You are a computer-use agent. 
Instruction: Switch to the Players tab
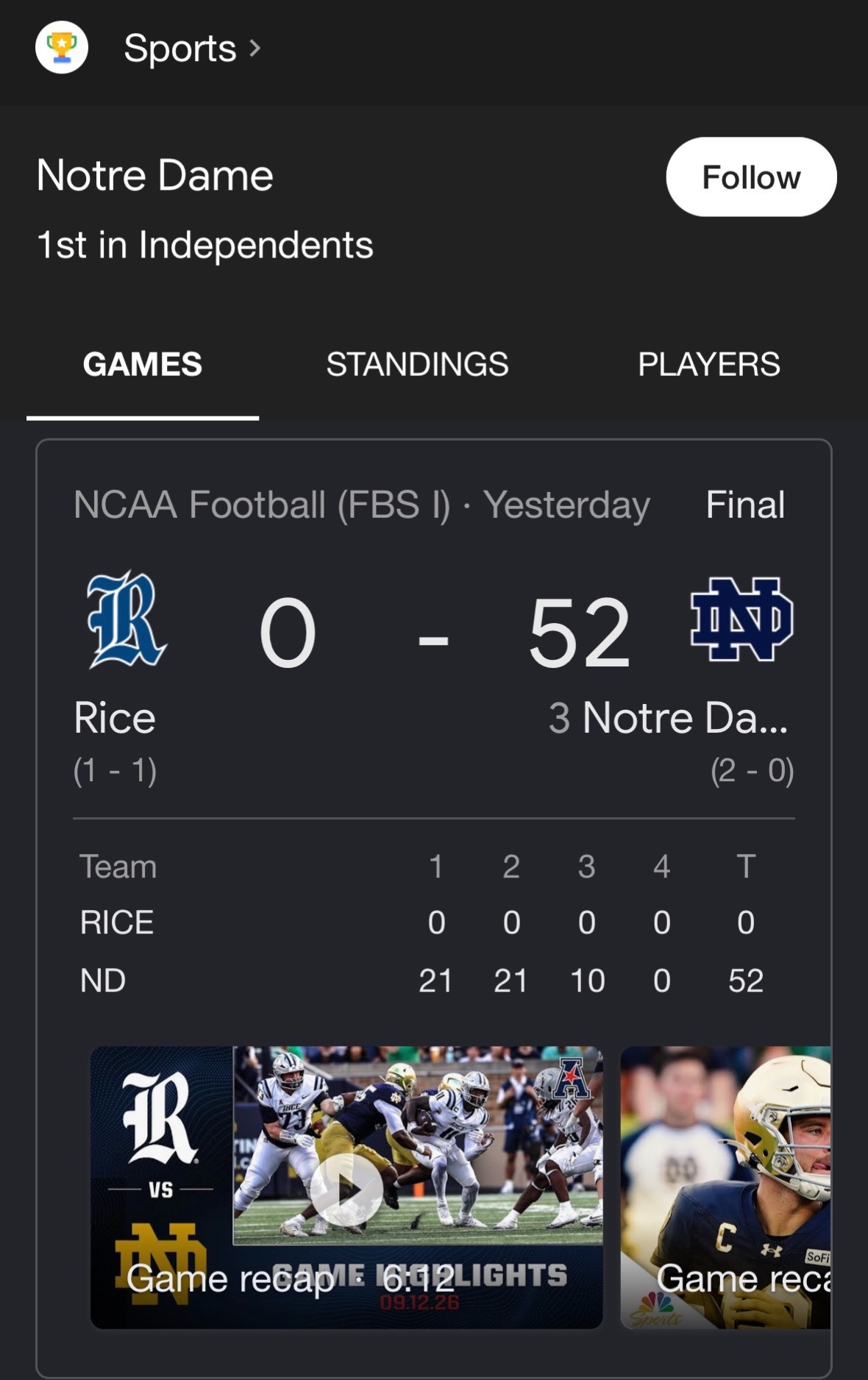click(x=709, y=364)
